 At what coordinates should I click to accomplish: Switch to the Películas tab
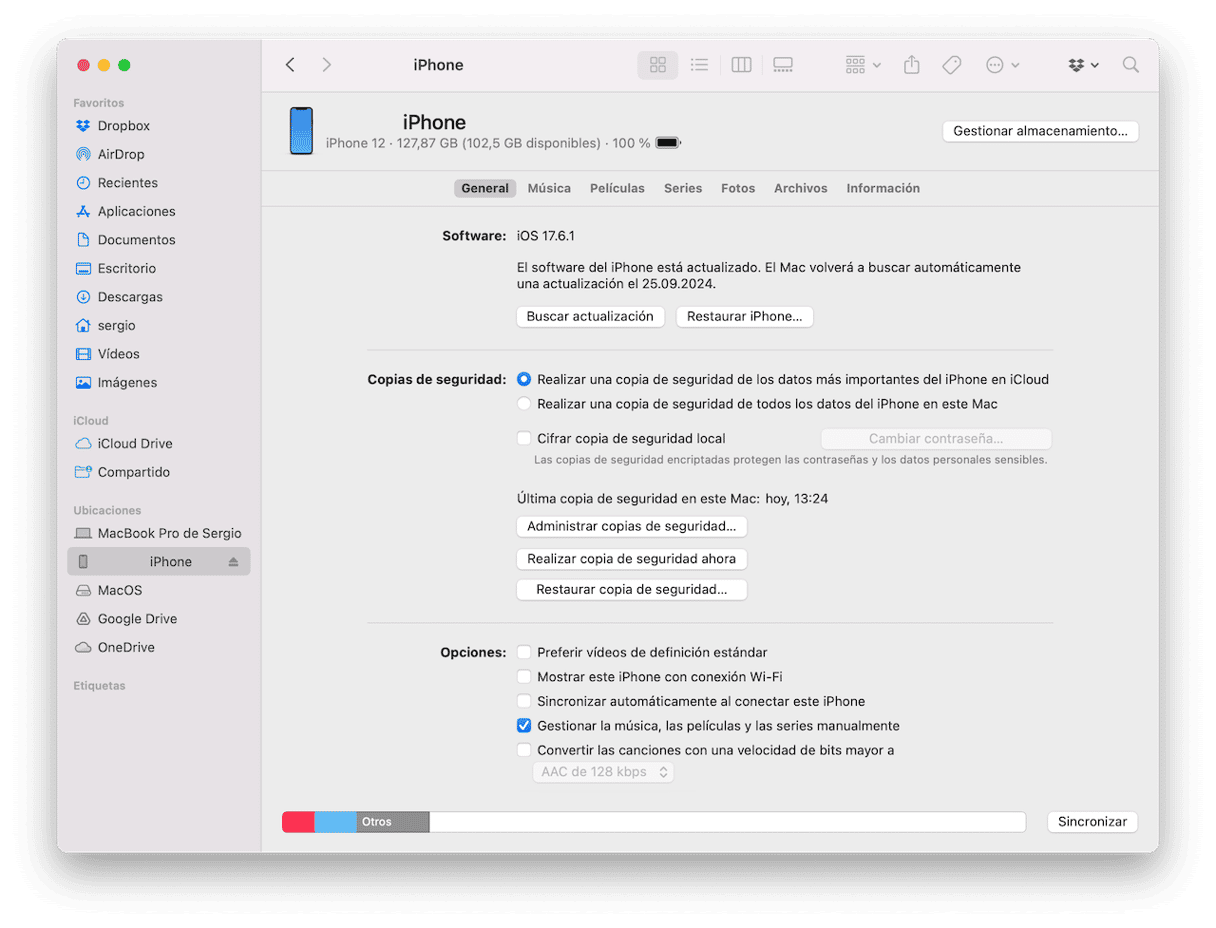click(617, 188)
